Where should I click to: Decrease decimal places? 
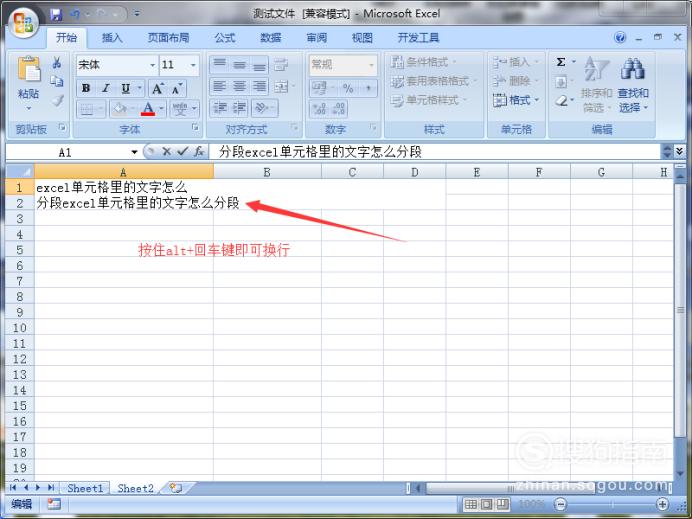(339, 109)
